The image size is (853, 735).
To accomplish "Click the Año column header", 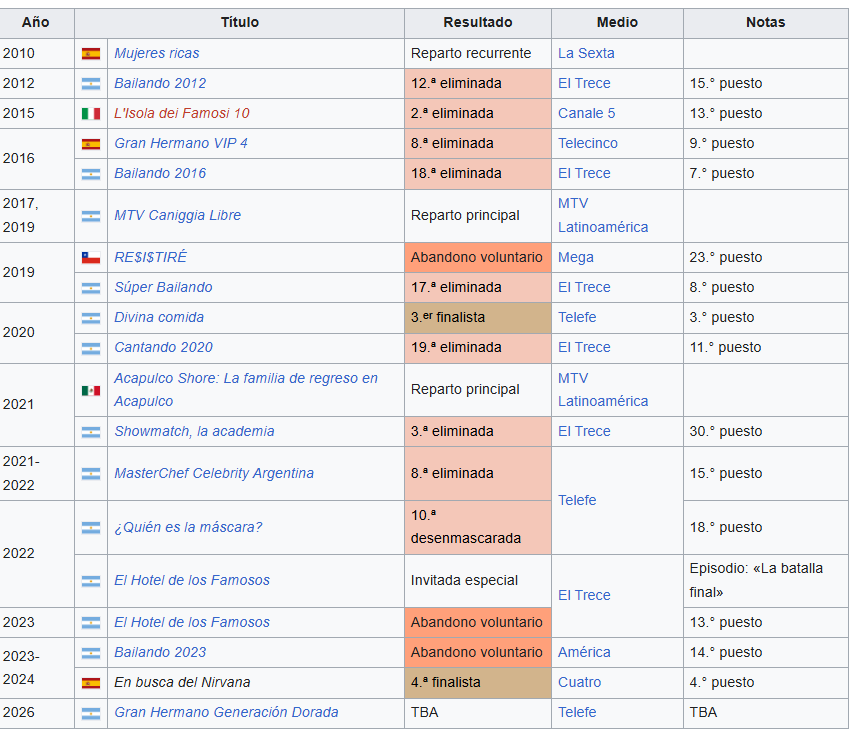I will (35, 22).
